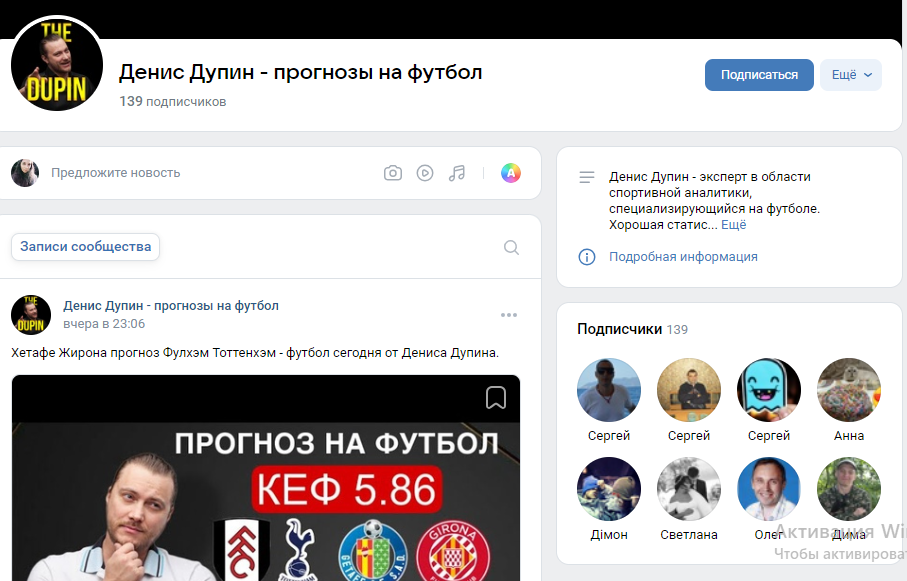Image resolution: width=907 pixels, height=581 pixels.
Task: Bookmark the football prediction post
Action: 495,397
